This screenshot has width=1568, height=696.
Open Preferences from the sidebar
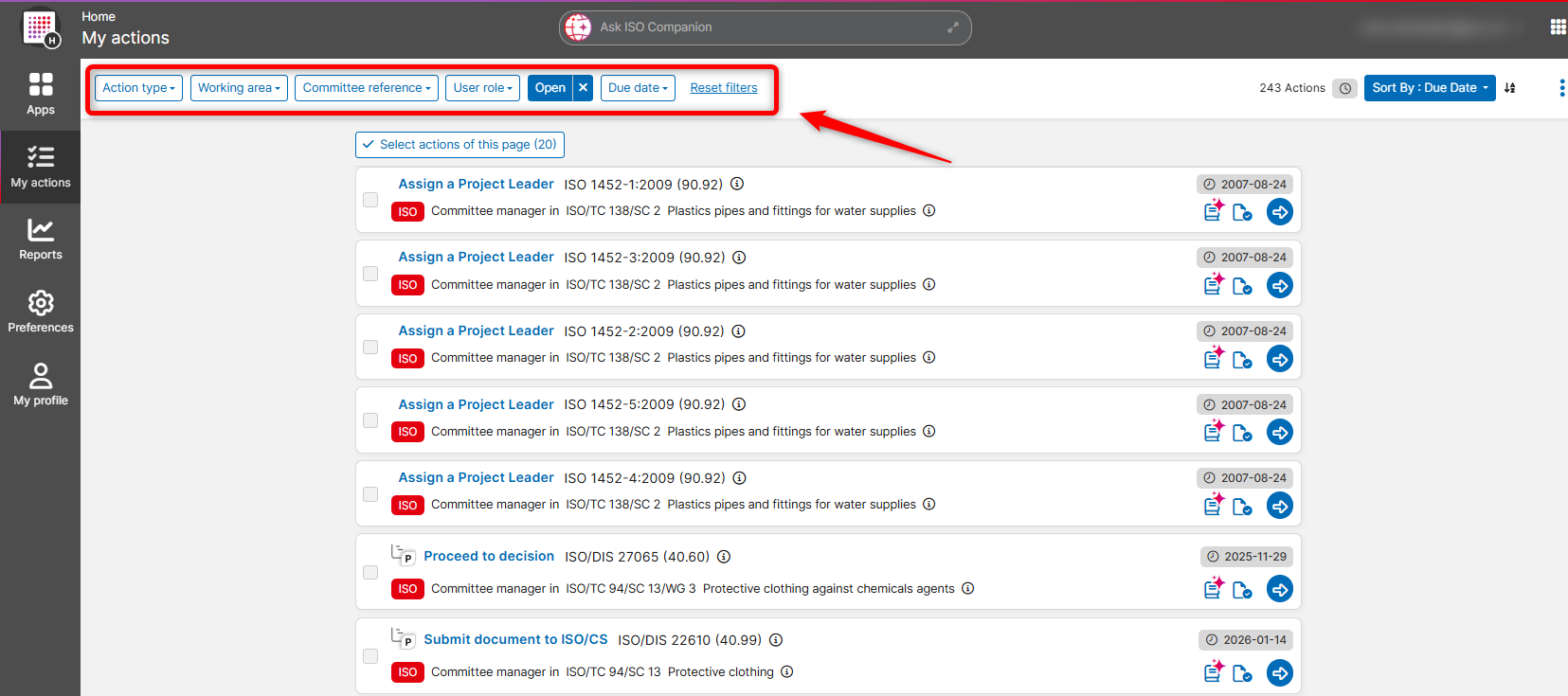click(x=40, y=312)
